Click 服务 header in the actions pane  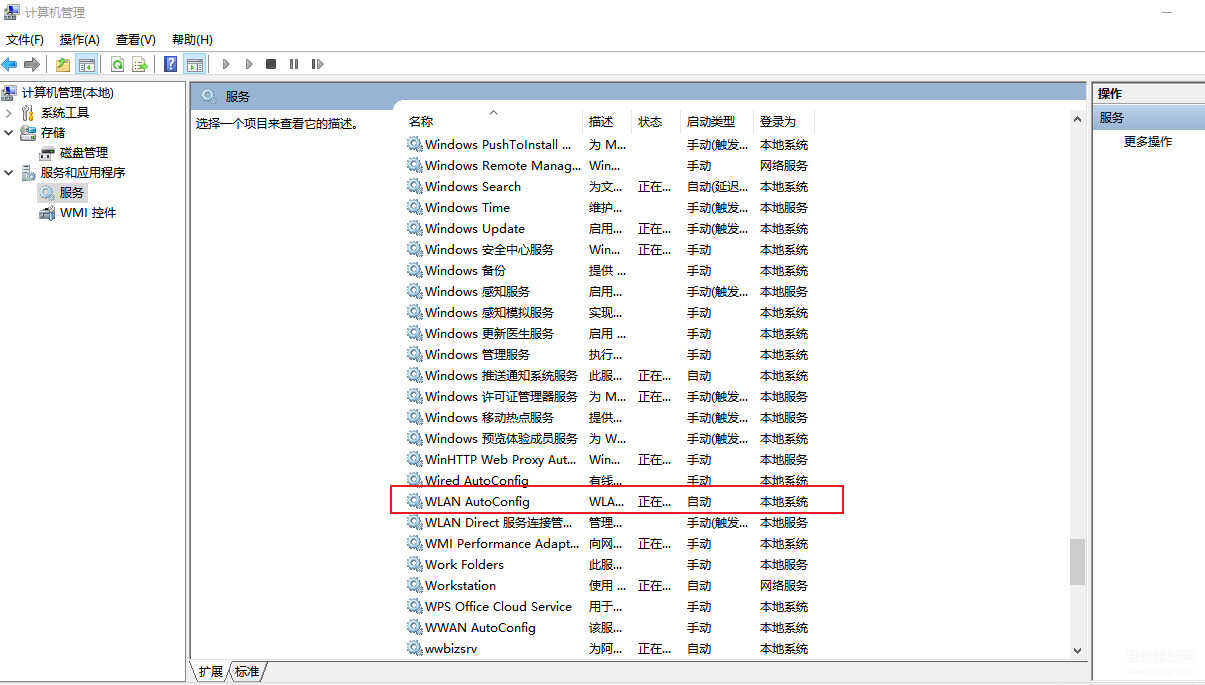[1148, 117]
